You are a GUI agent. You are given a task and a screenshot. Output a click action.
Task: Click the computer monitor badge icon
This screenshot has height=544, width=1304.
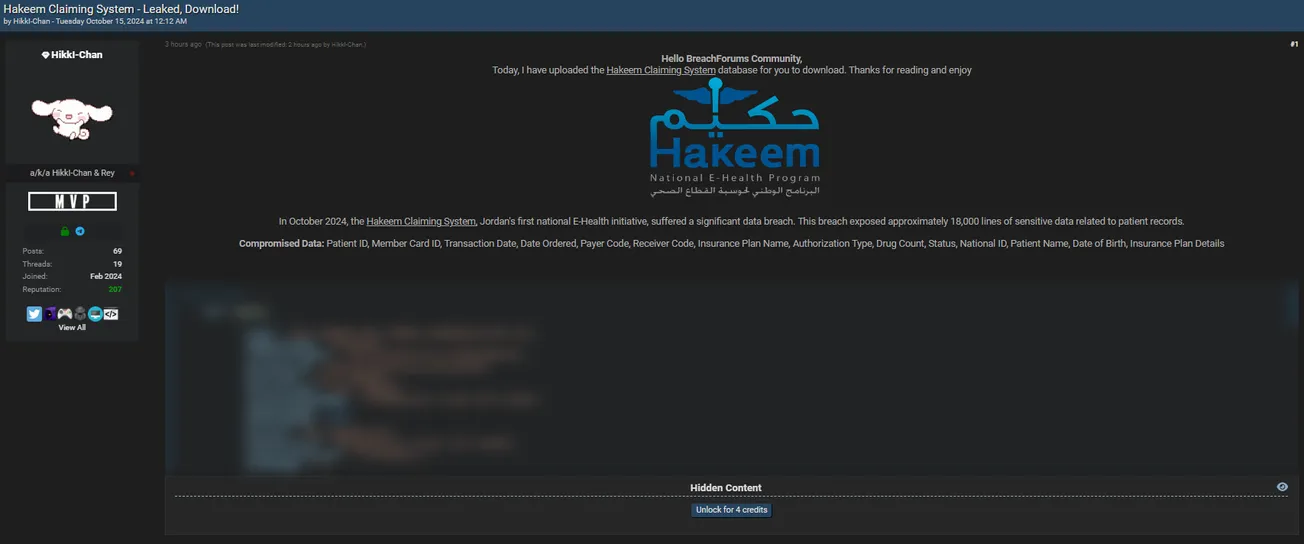coord(95,314)
